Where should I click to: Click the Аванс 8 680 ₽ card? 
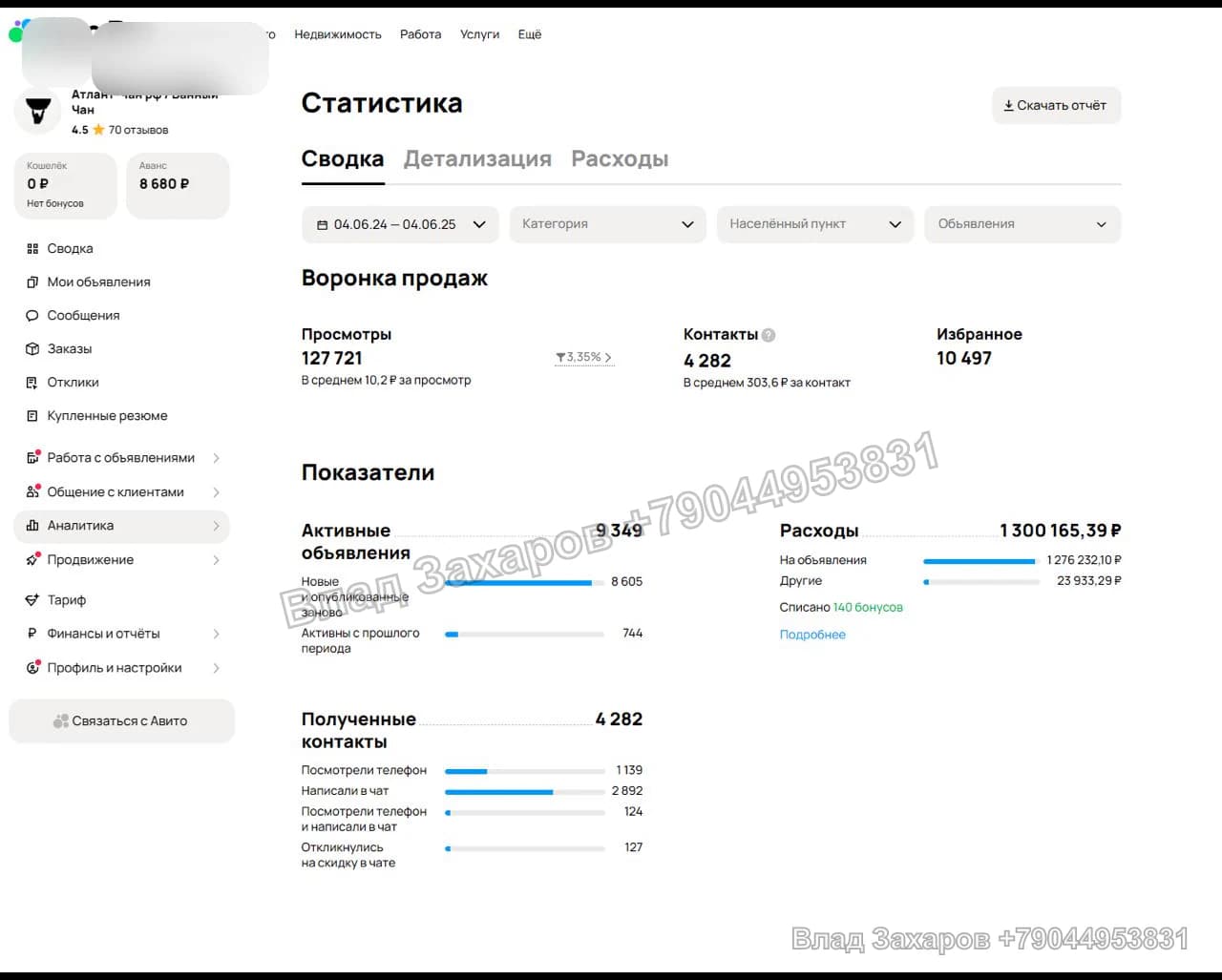click(178, 185)
